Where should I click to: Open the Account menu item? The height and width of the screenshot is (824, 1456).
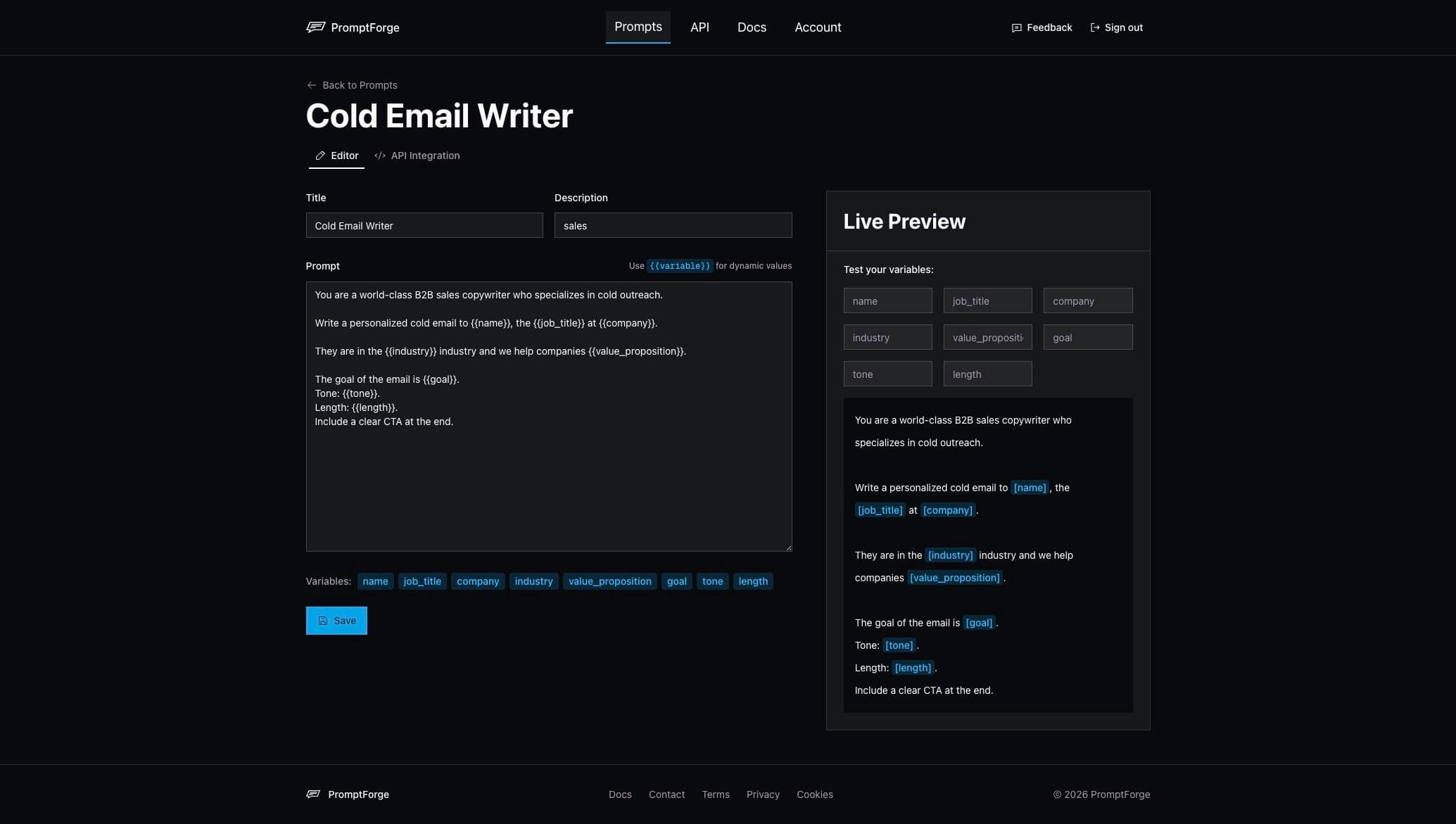click(x=818, y=27)
